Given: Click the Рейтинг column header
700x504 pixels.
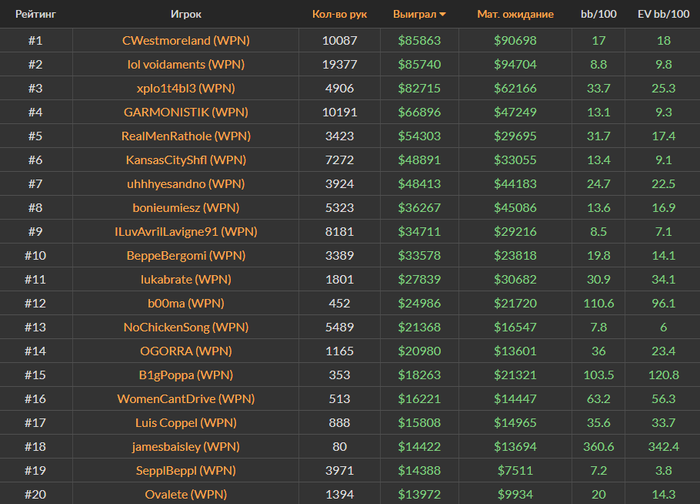Looking at the screenshot, I should pos(34,15).
